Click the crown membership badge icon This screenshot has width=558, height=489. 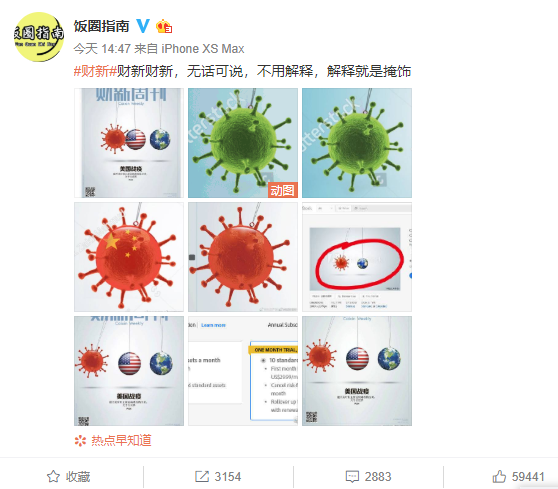pos(164,26)
